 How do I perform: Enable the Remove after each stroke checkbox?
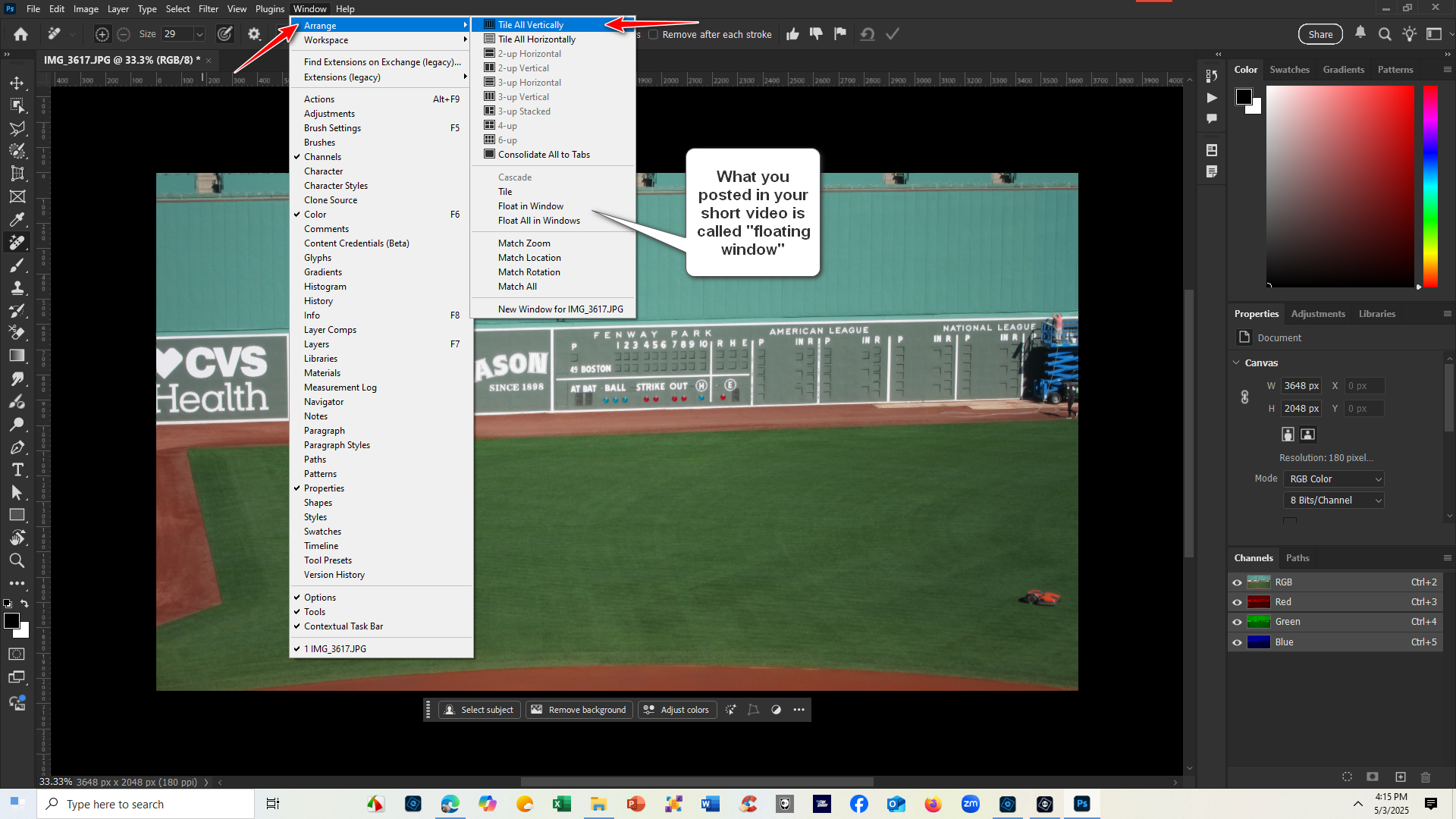[654, 34]
